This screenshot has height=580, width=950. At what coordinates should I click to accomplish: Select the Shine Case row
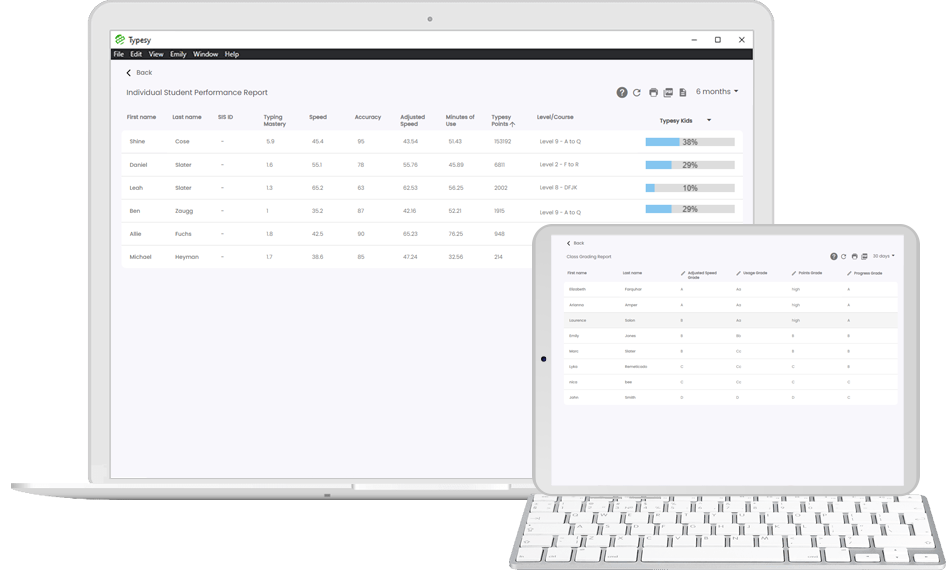[x=432, y=141]
